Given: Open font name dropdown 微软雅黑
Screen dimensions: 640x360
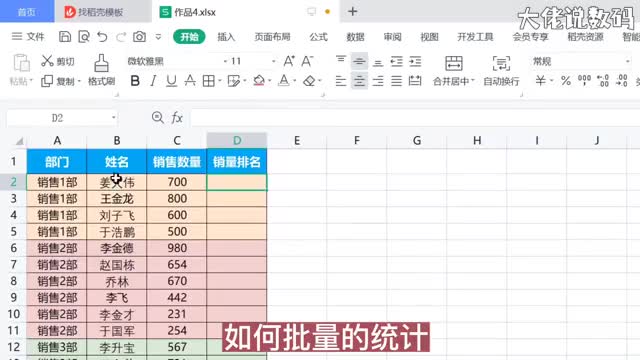Looking at the screenshot, I should (x=225, y=61).
